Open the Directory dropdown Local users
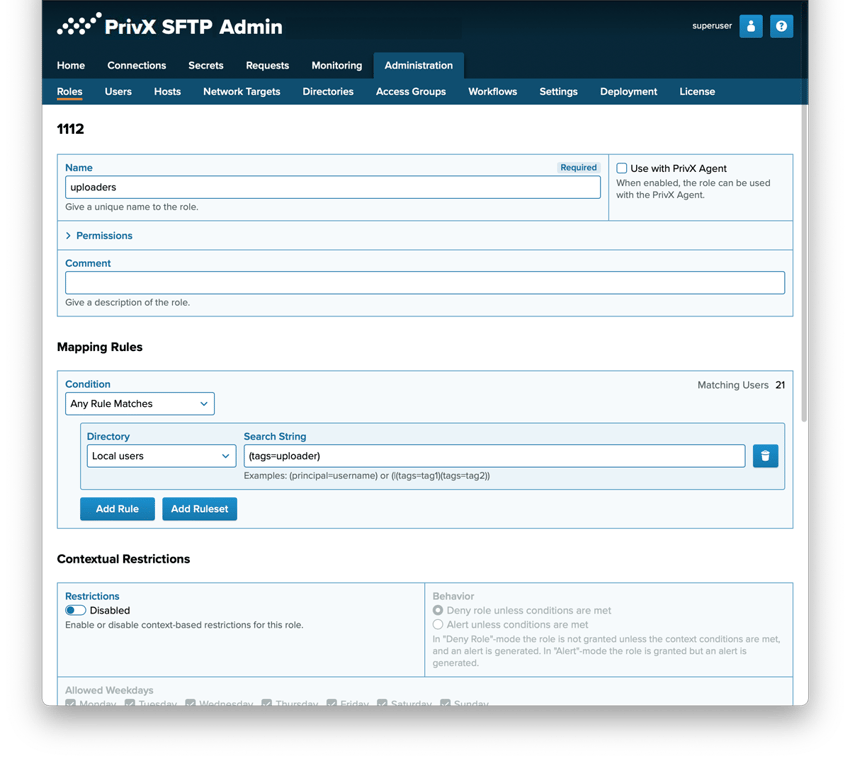This screenshot has width=850, height=760. click(x=161, y=456)
